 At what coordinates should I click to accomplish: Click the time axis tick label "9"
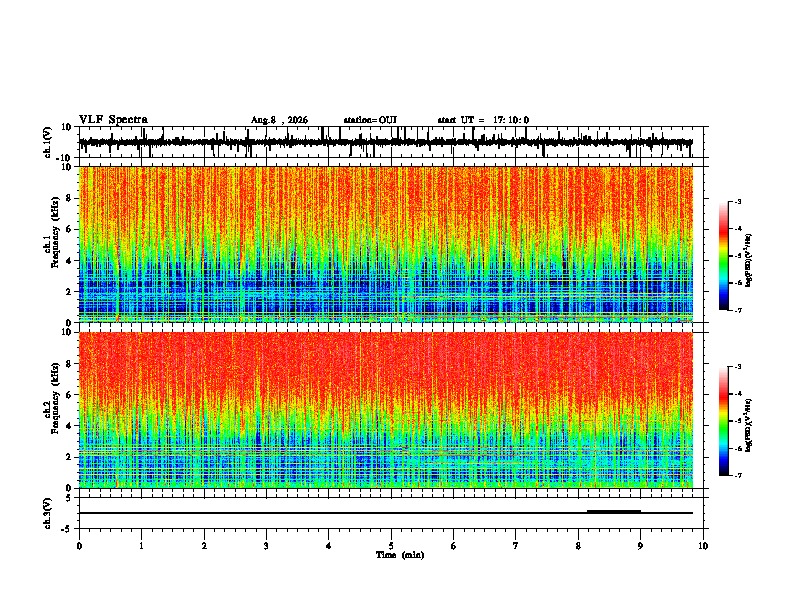click(640, 546)
